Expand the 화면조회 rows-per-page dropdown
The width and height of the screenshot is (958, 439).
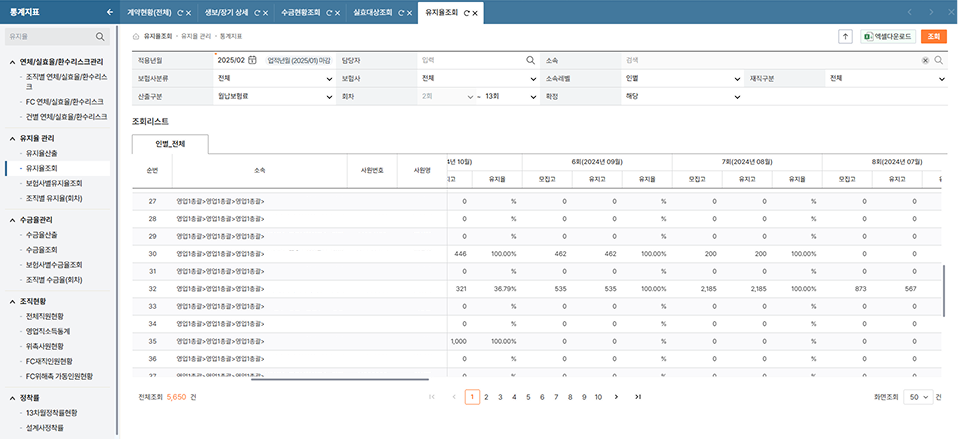tap(917, 397)
